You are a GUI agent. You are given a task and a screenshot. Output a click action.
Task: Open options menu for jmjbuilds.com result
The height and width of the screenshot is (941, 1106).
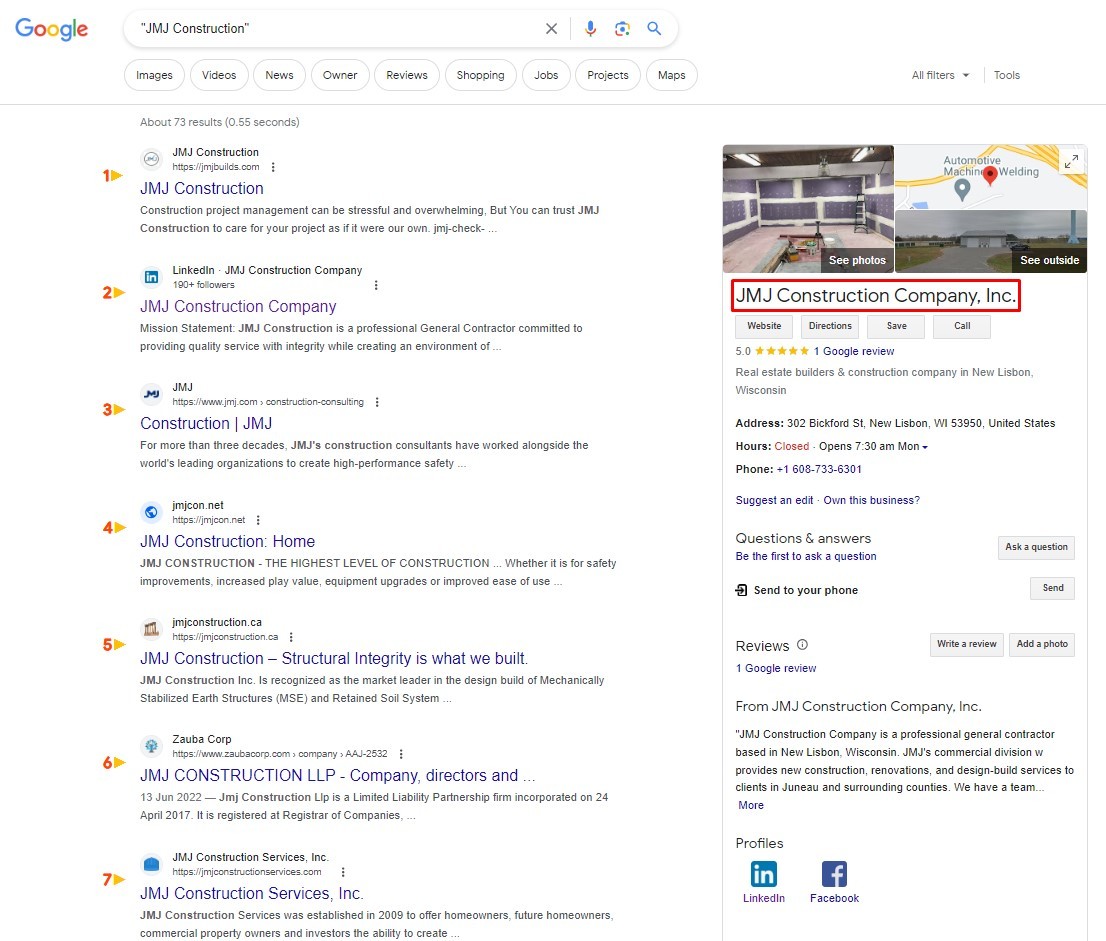tap(273, 167)
